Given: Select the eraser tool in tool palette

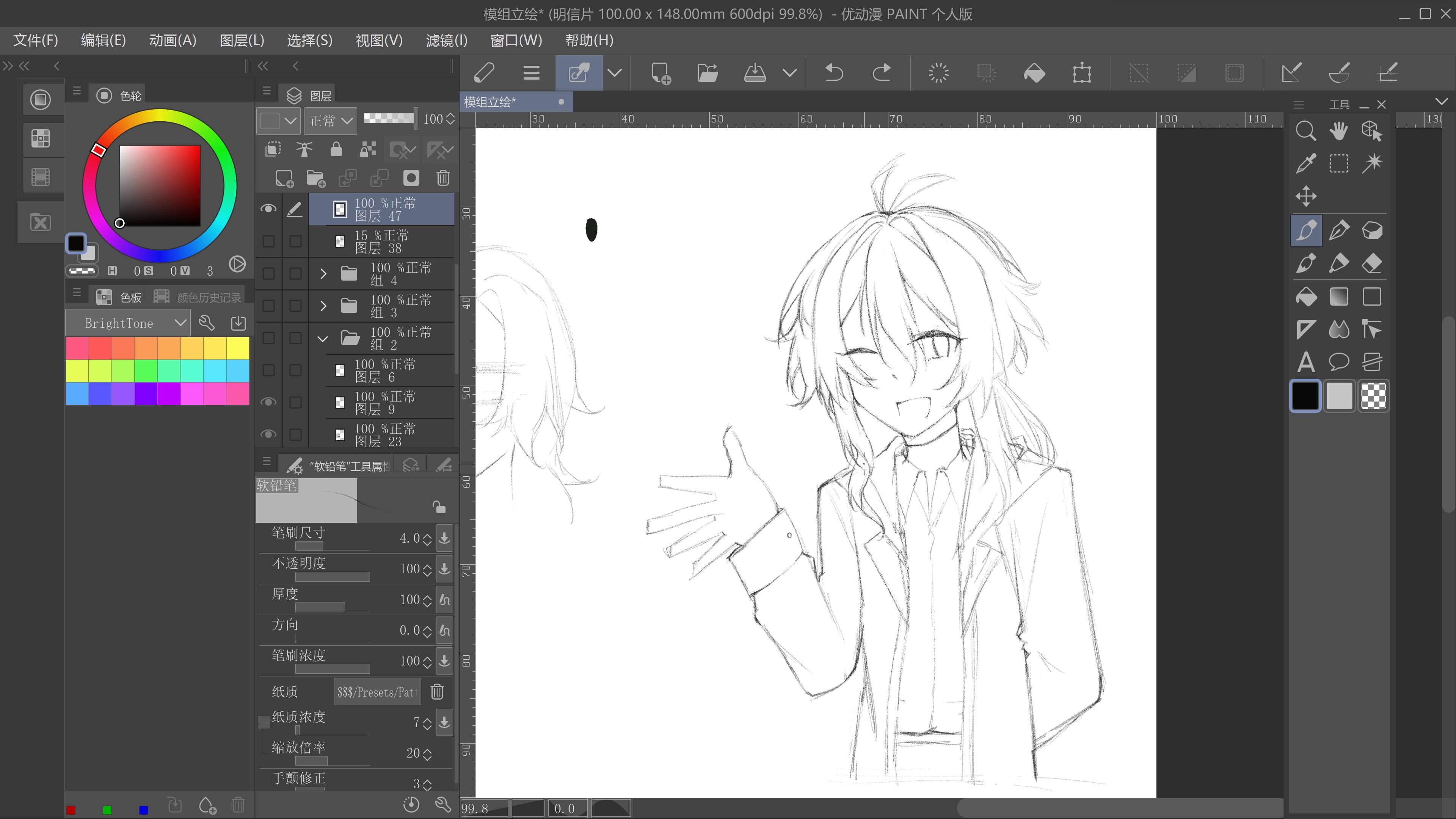Looking at the screenshot, I should pos(1372,264).
